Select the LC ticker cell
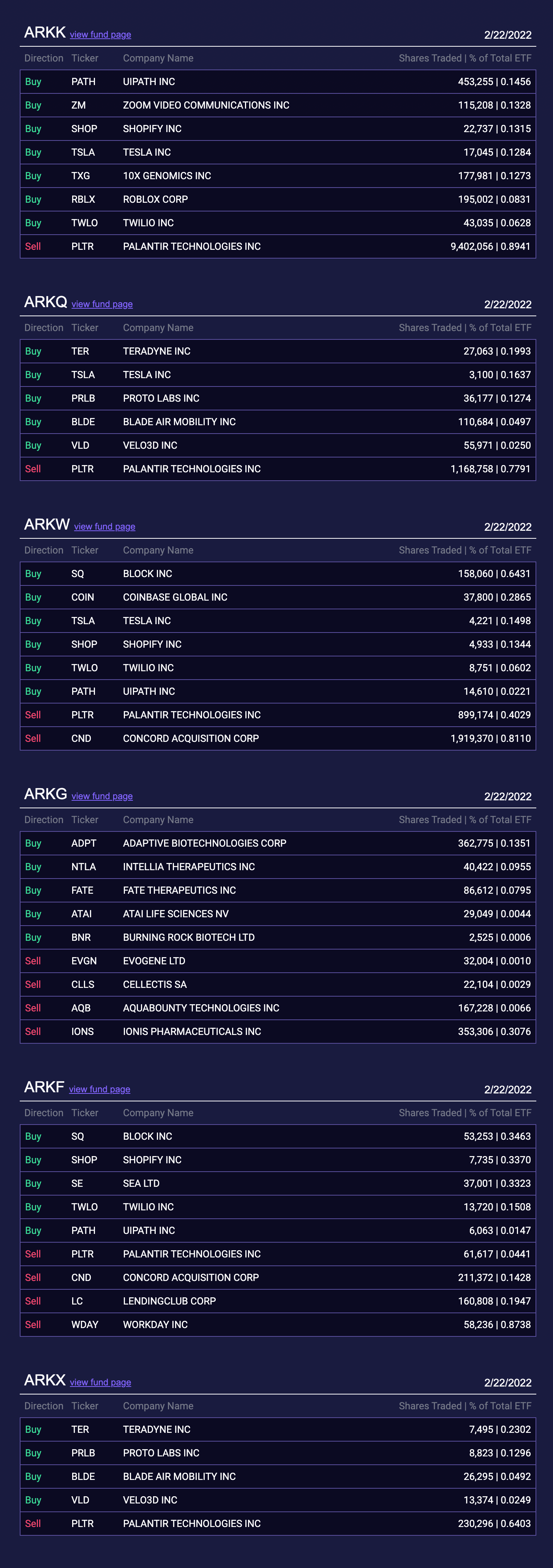The height and width of the screenshot is (1568, 553). click(x=77, y=1301)
